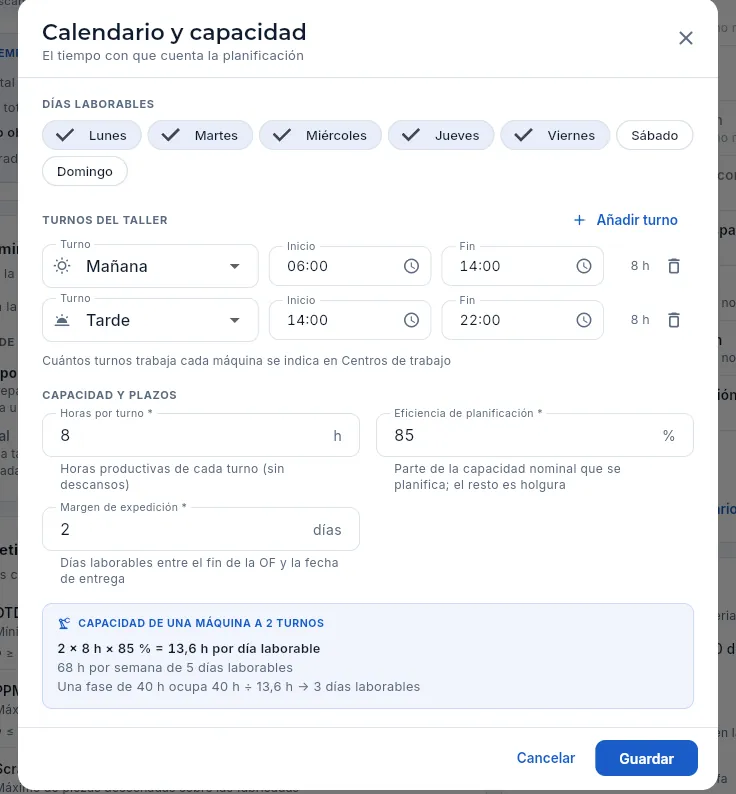Click the plus icon beside Añadir turno
736x794 pixels.
[x=579, y=220]
